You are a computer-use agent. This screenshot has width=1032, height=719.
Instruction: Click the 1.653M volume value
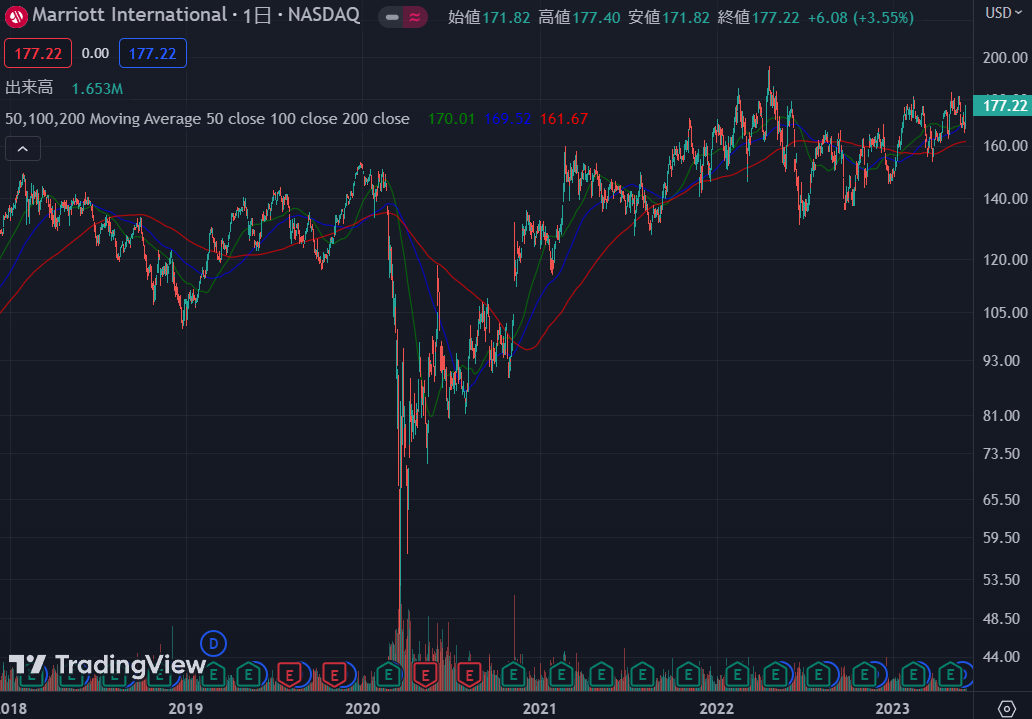(97, 88)
